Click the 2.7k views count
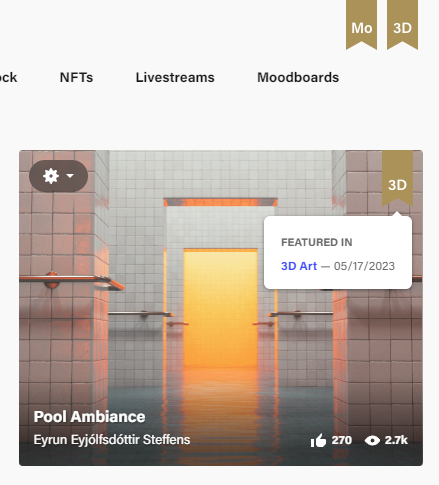Screen dimensions: 439x485 coord(396,440)
